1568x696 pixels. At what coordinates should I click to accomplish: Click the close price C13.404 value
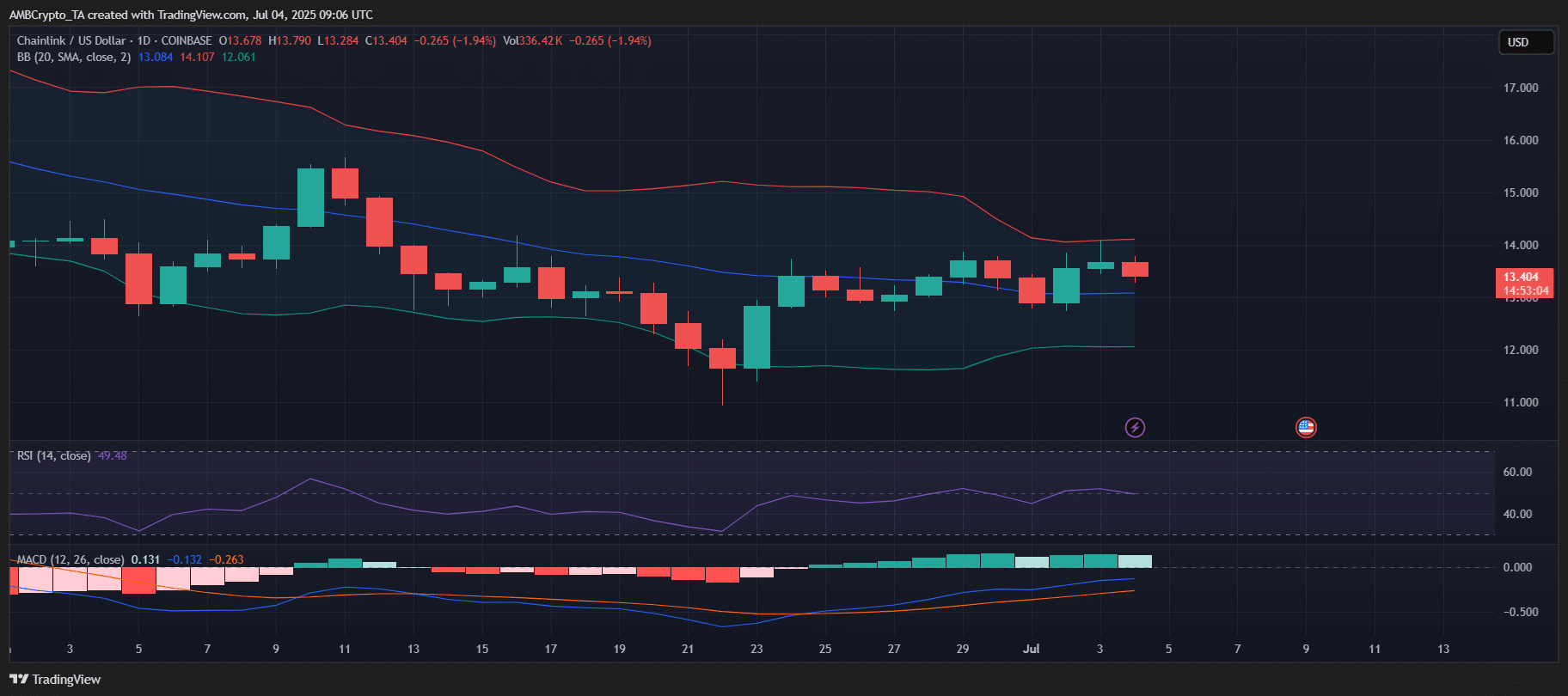(386, 40)
